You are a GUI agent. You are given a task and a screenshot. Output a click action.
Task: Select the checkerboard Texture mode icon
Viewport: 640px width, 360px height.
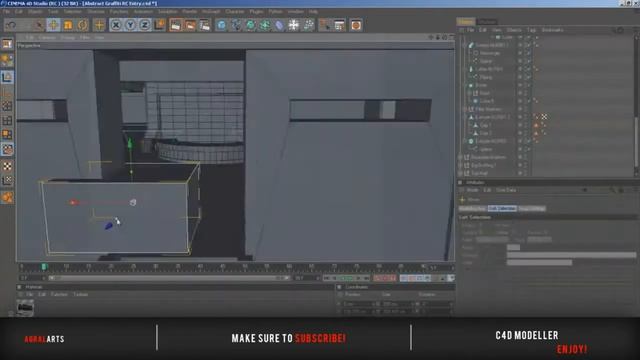click(7, 166)
